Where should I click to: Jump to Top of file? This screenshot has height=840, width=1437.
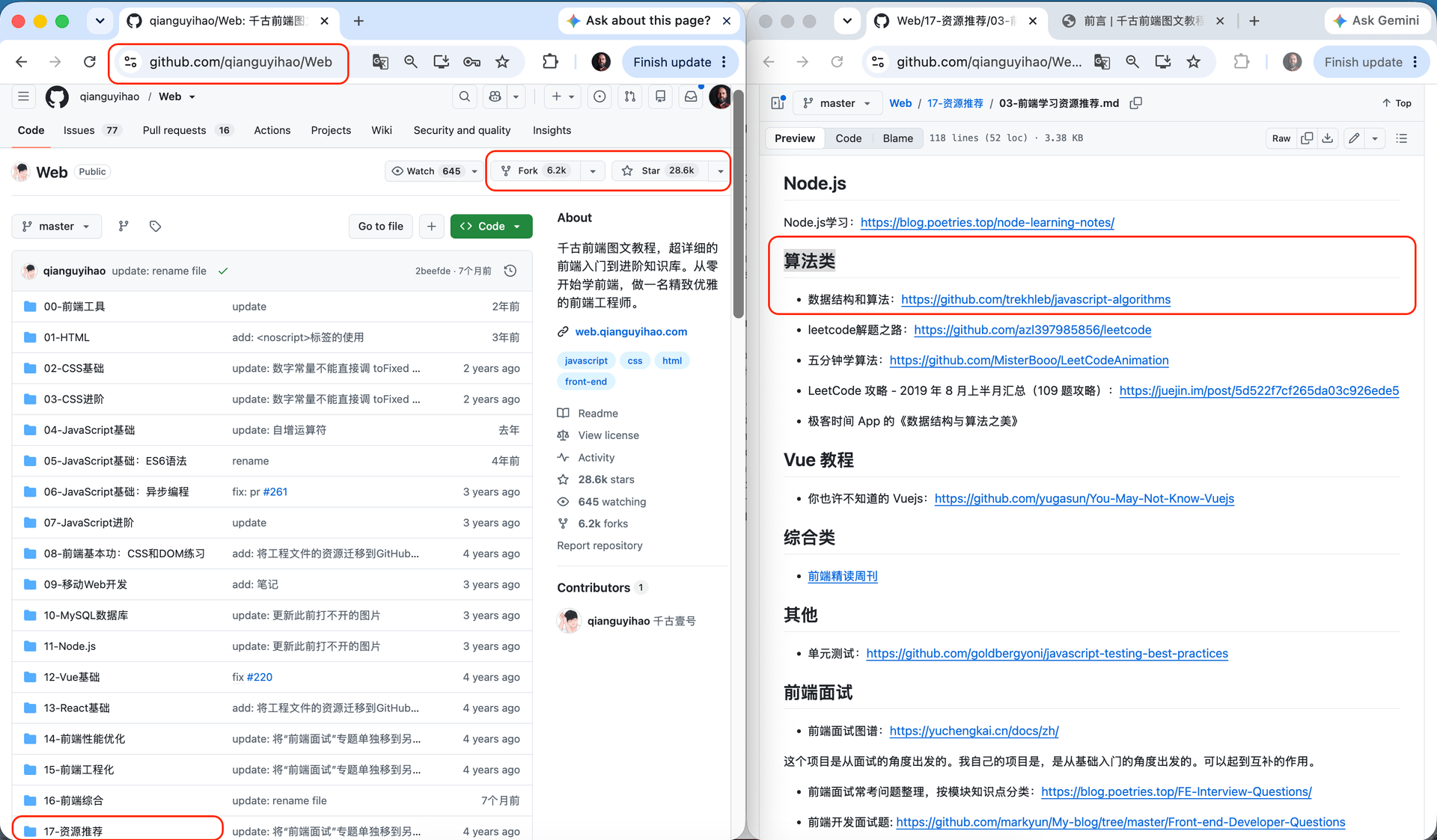[1397, 103]
